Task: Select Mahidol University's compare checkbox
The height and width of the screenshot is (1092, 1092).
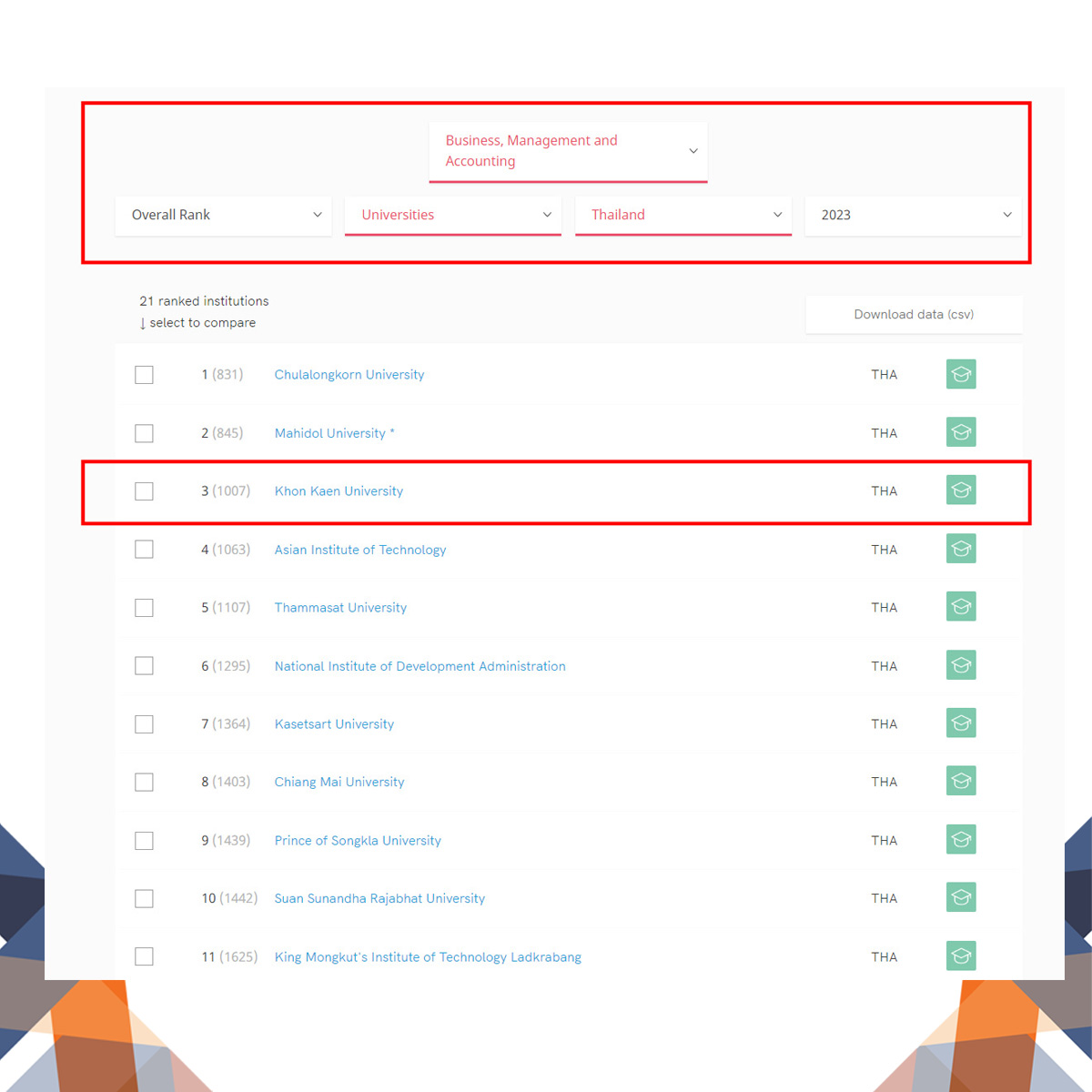Action: (144, 433)
